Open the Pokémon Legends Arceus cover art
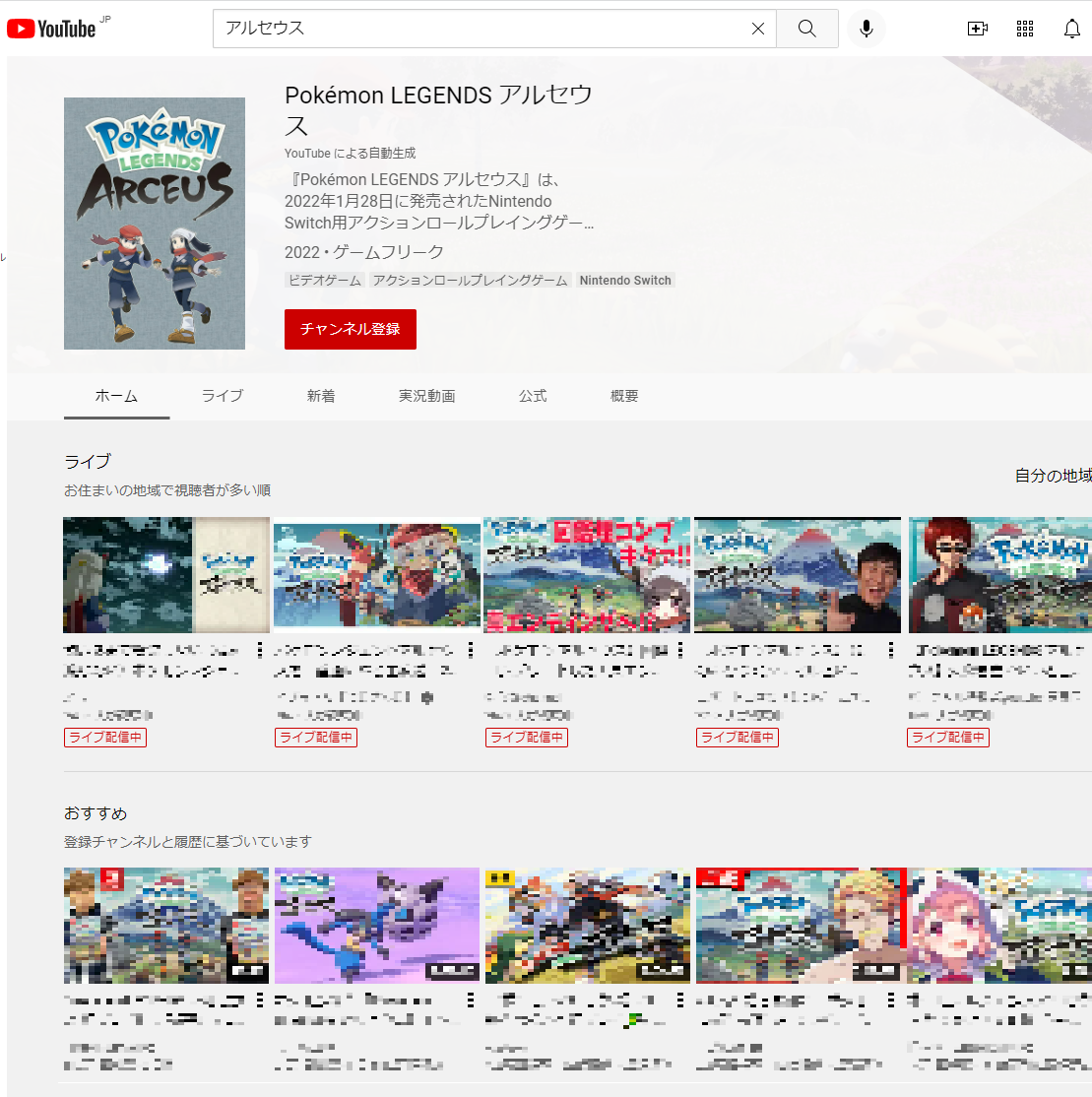This screenshot has height=1097, width=1092. [x=155, y=224]
